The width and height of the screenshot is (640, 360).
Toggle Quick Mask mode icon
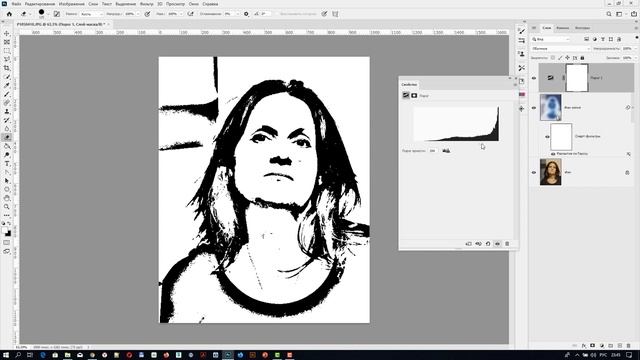click(7, 242)
